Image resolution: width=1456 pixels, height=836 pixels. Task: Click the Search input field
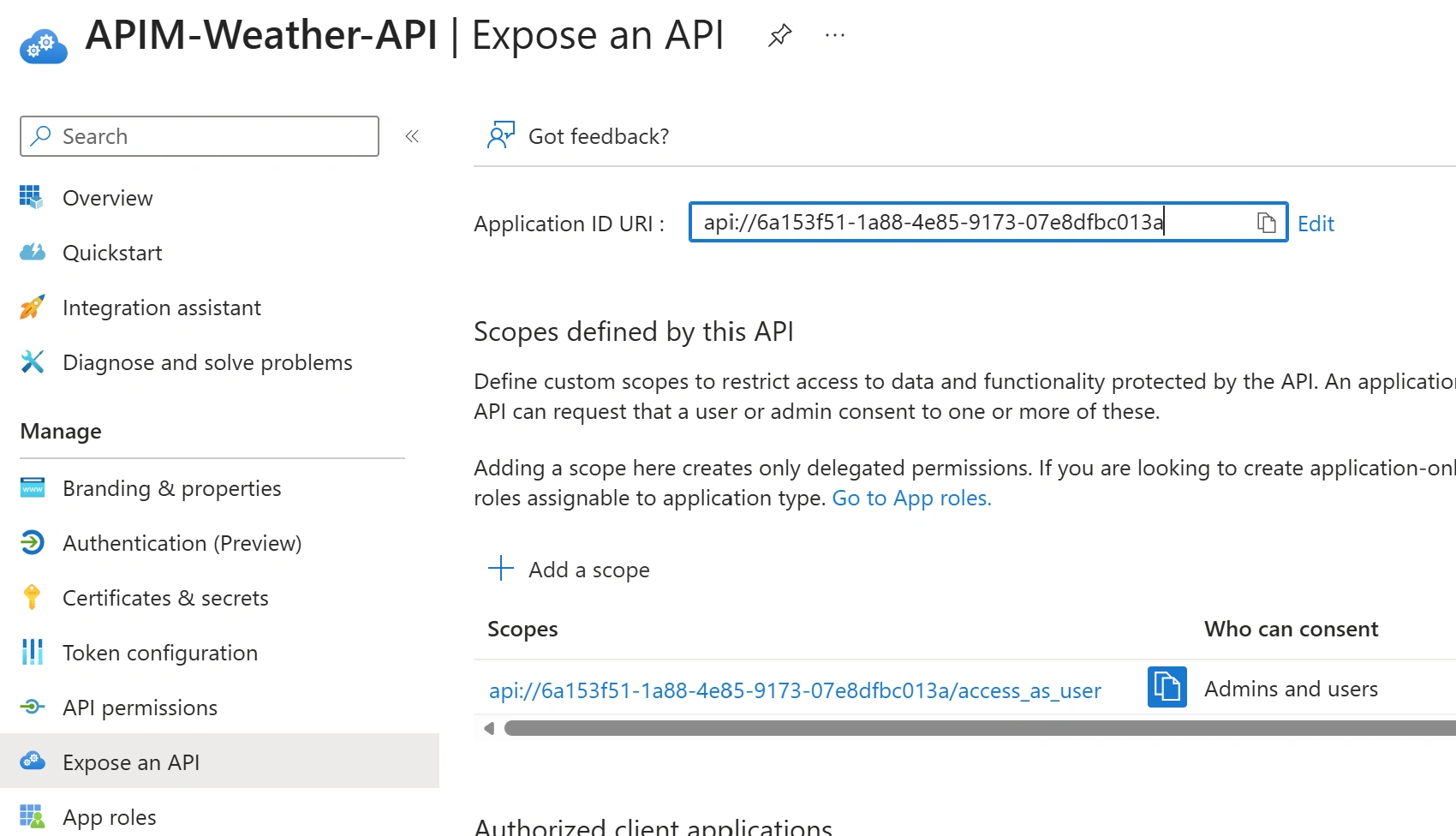coord(200,136)
